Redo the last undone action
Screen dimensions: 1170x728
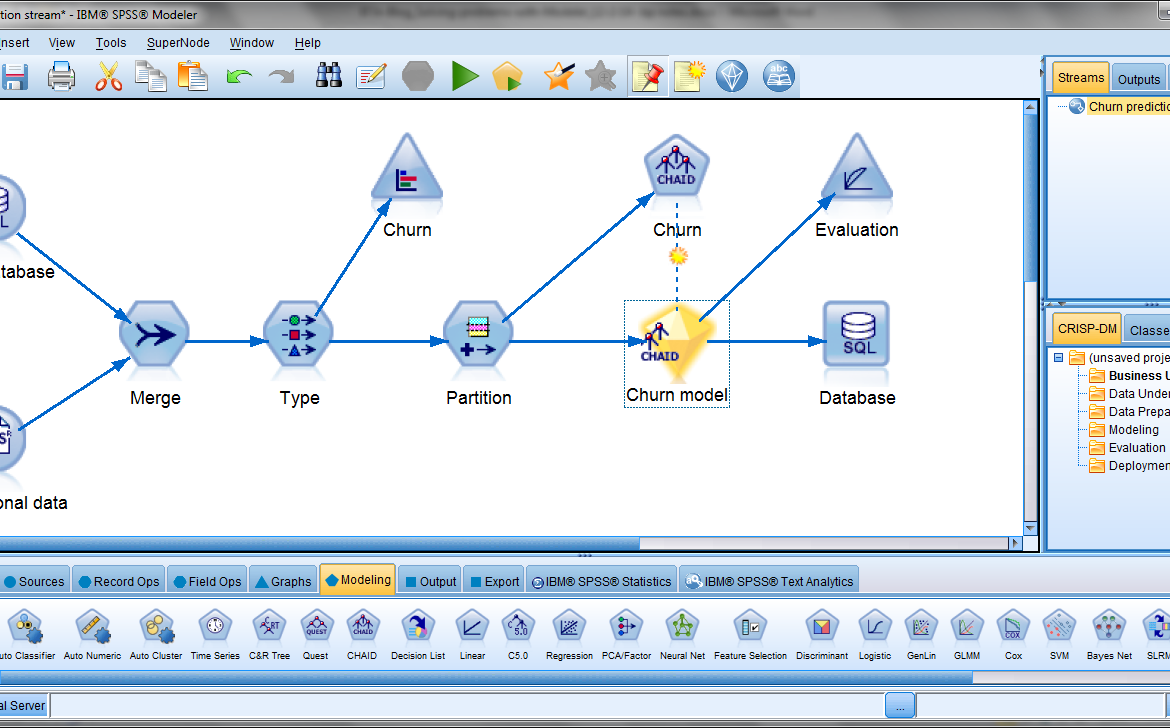[x=281, y=76]
